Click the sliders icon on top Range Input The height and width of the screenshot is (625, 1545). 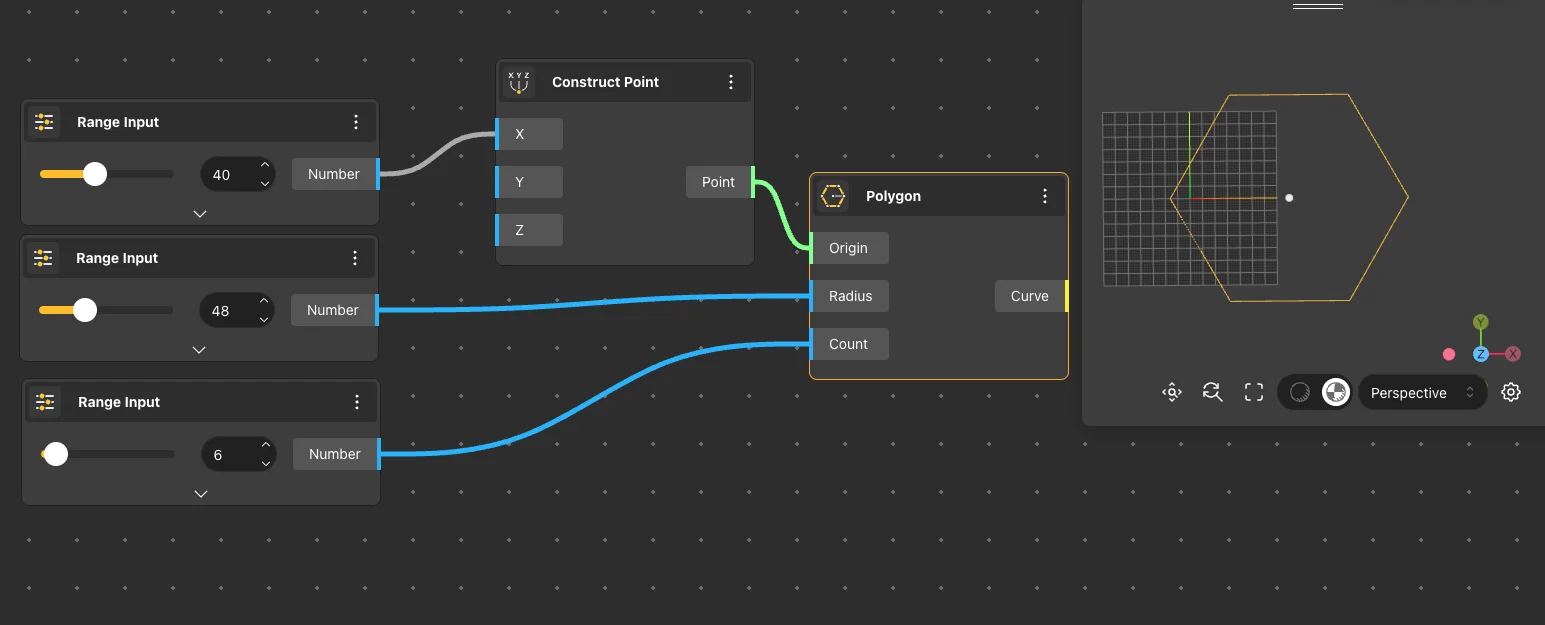44,122
